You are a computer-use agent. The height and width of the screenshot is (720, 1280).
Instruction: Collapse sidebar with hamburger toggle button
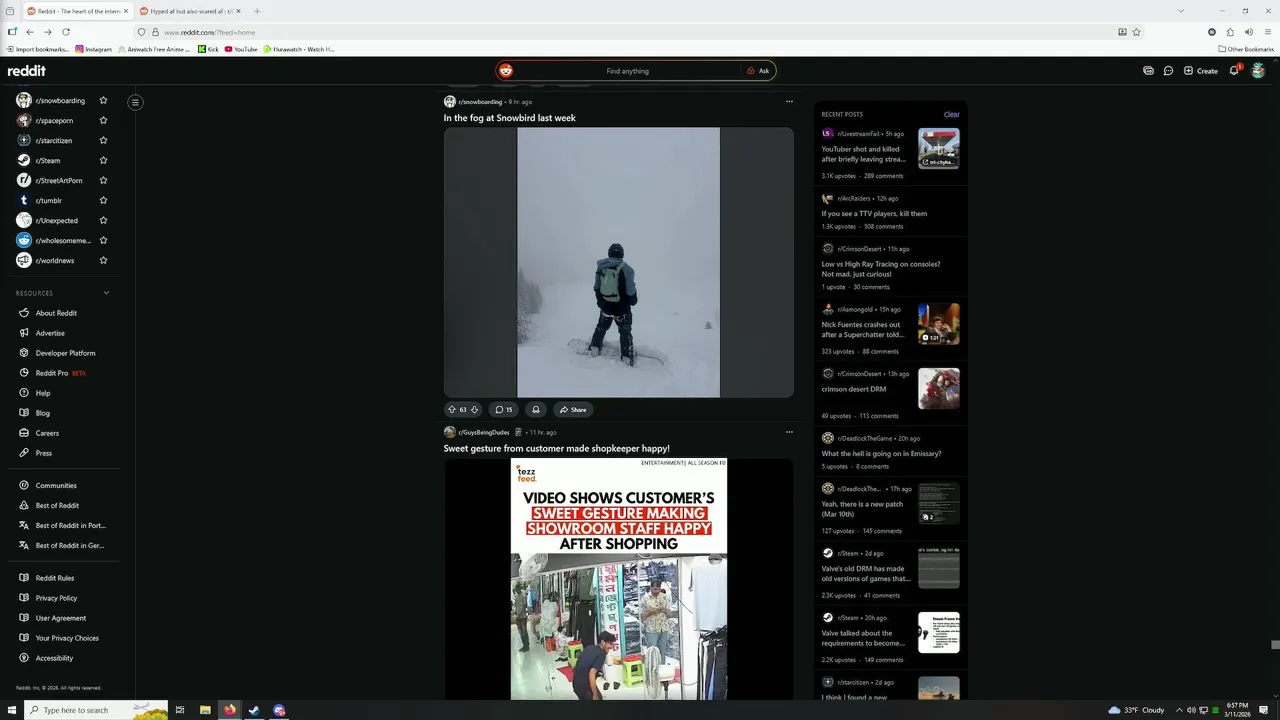click(135, 102)
